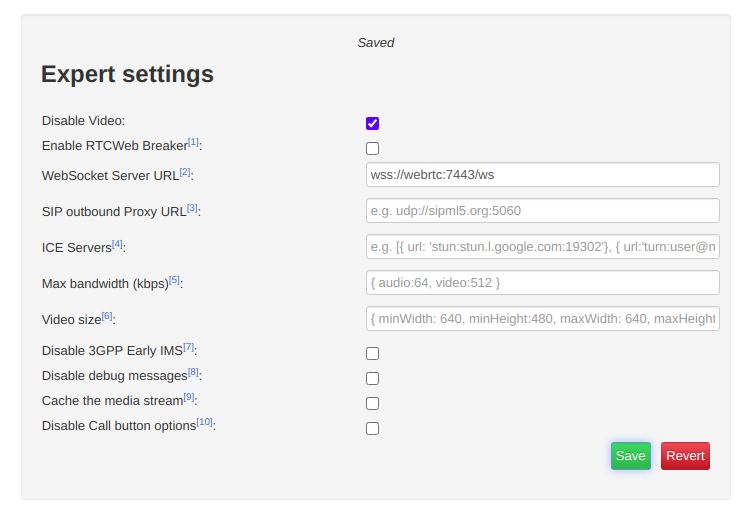Click the WebSocket Server URL field
755x512 pixels.
tap(543, 174)
